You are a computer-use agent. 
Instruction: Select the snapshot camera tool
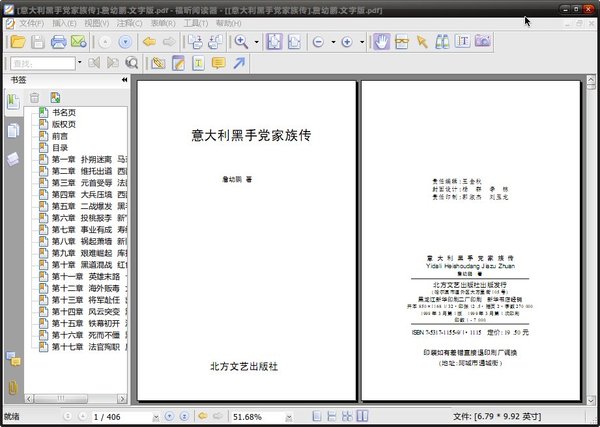point(483,41)
